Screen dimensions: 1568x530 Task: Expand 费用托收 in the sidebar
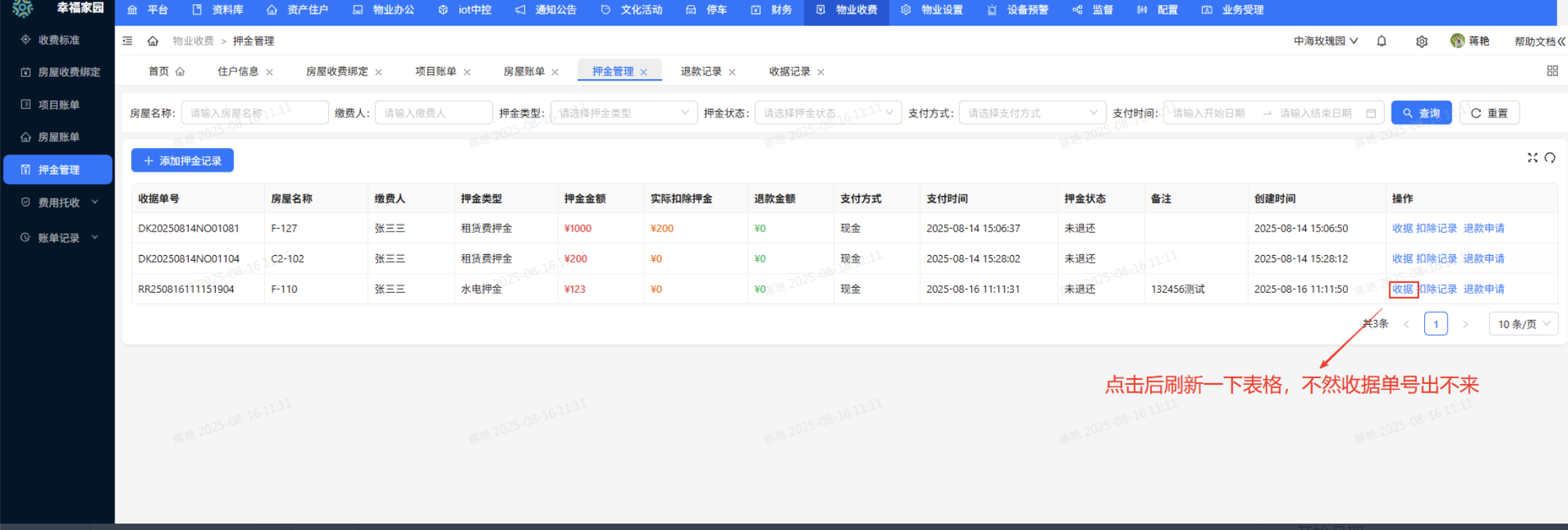click(58, 202)
